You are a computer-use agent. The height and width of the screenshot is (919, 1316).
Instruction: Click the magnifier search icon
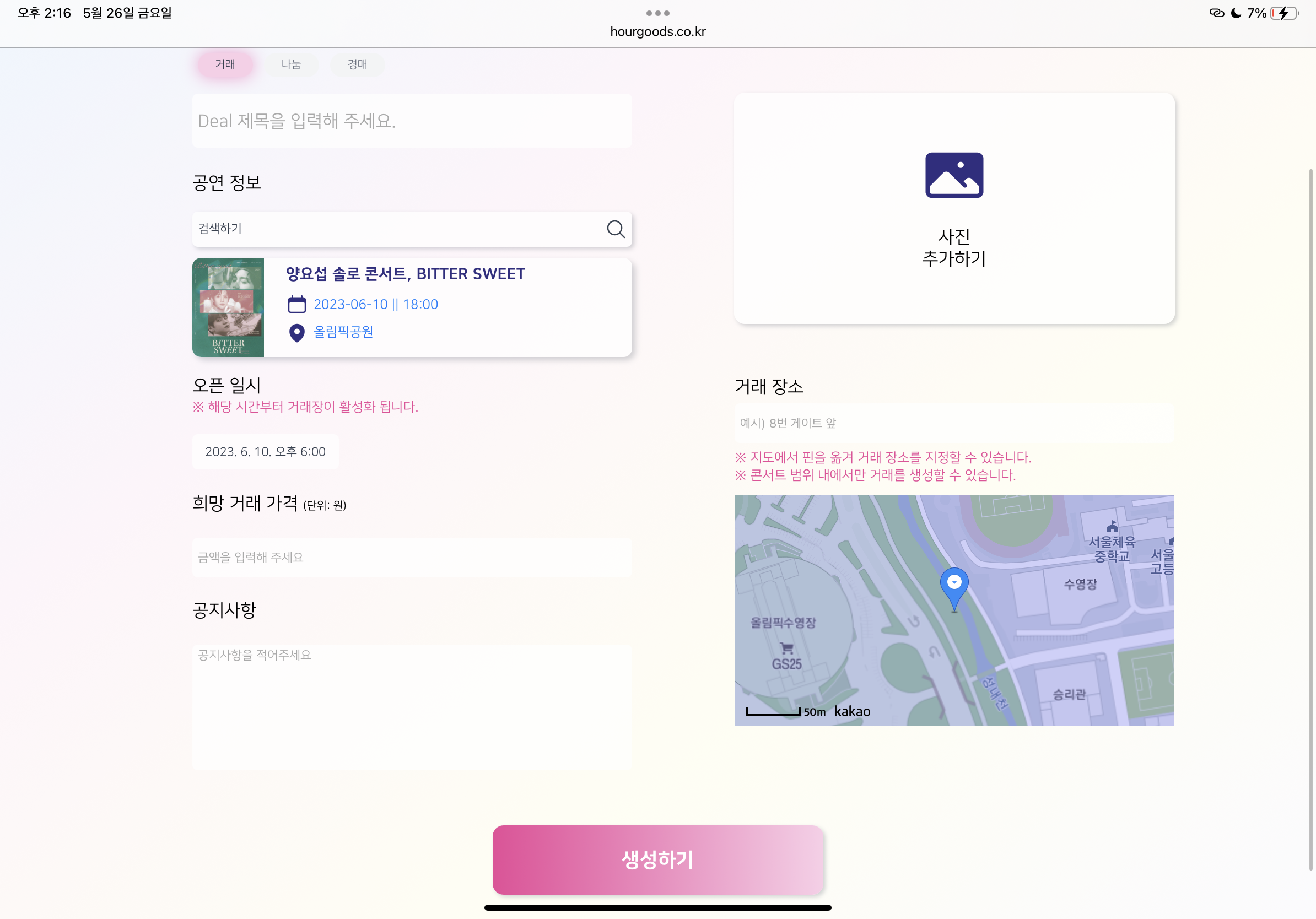tap(616, 229)
